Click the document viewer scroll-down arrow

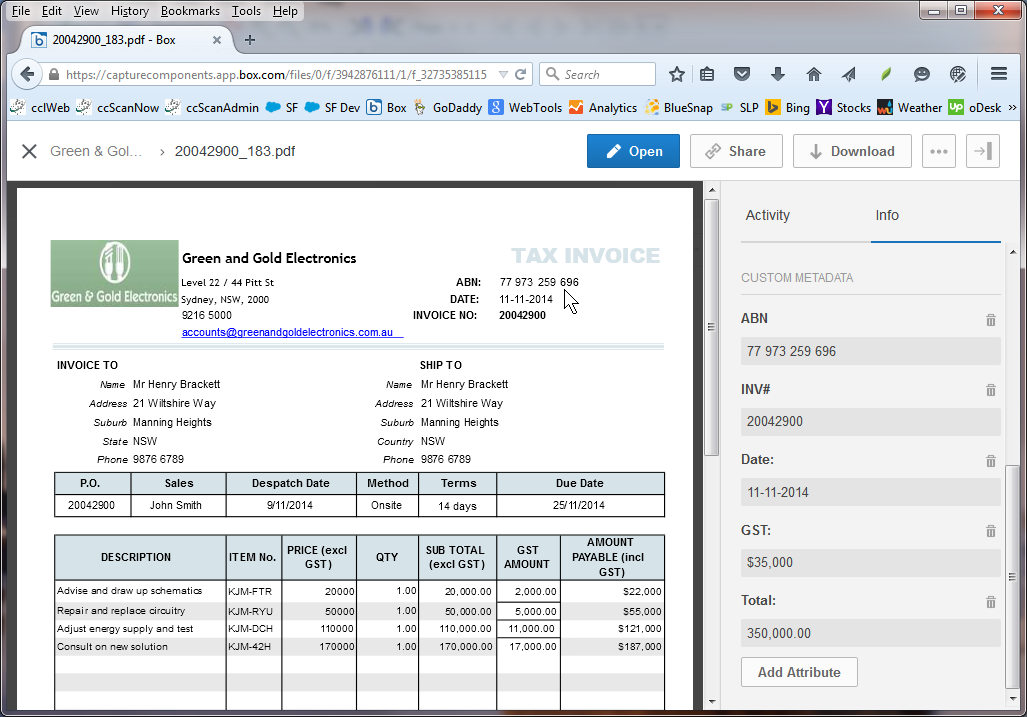click(x=712, y=702)
